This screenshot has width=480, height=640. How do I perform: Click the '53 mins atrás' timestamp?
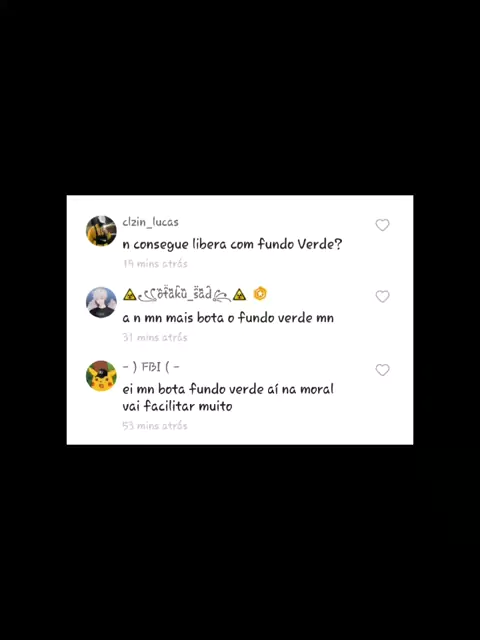pos(155,426)
